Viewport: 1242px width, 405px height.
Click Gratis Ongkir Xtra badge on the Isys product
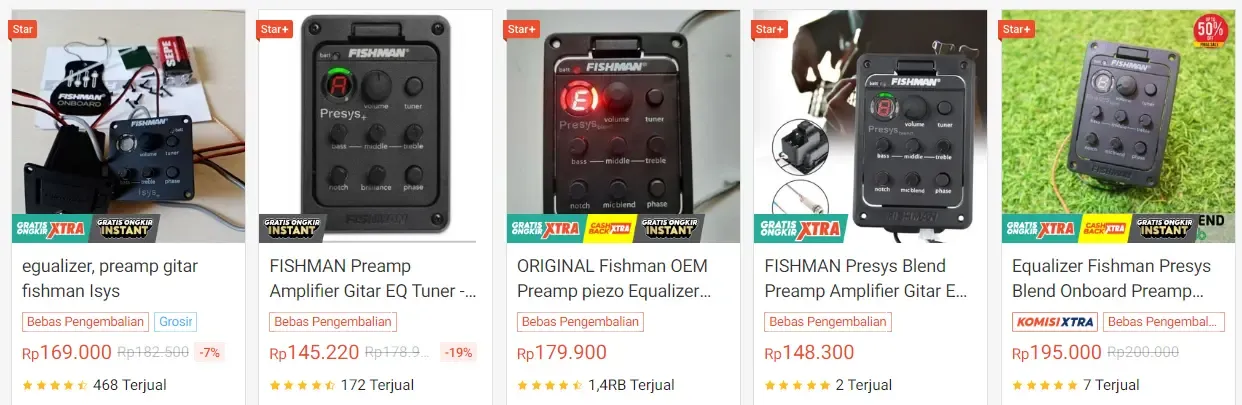coord(50,228)
